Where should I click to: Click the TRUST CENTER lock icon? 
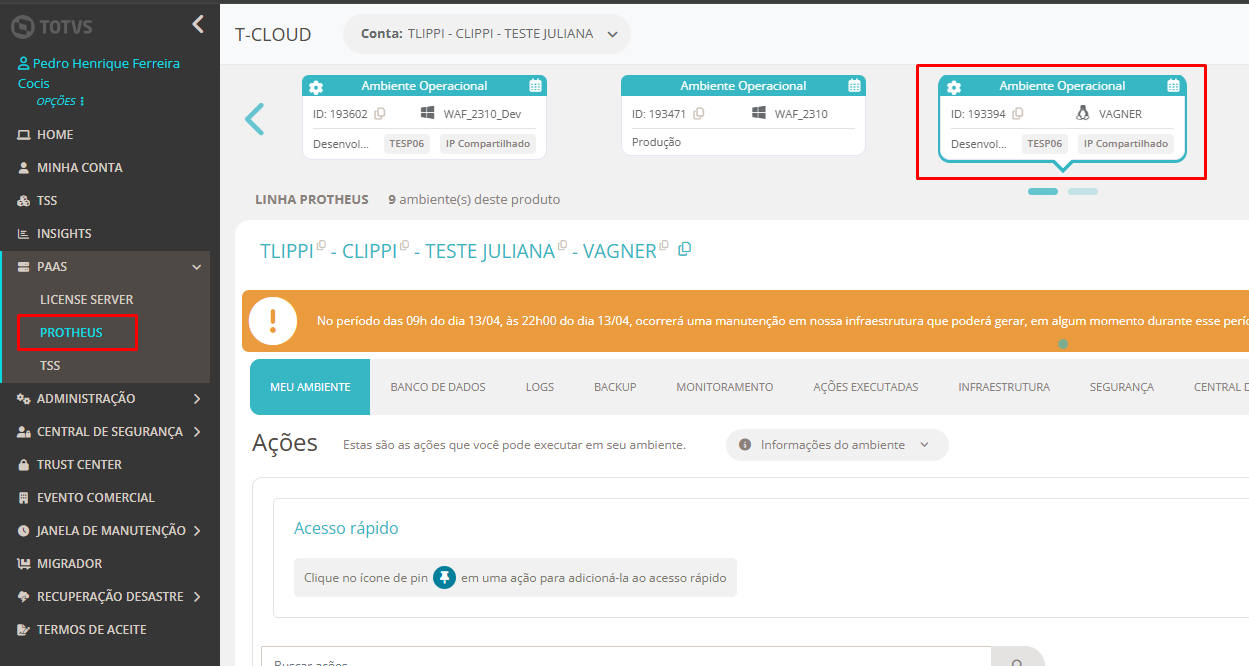coord(24,465)
